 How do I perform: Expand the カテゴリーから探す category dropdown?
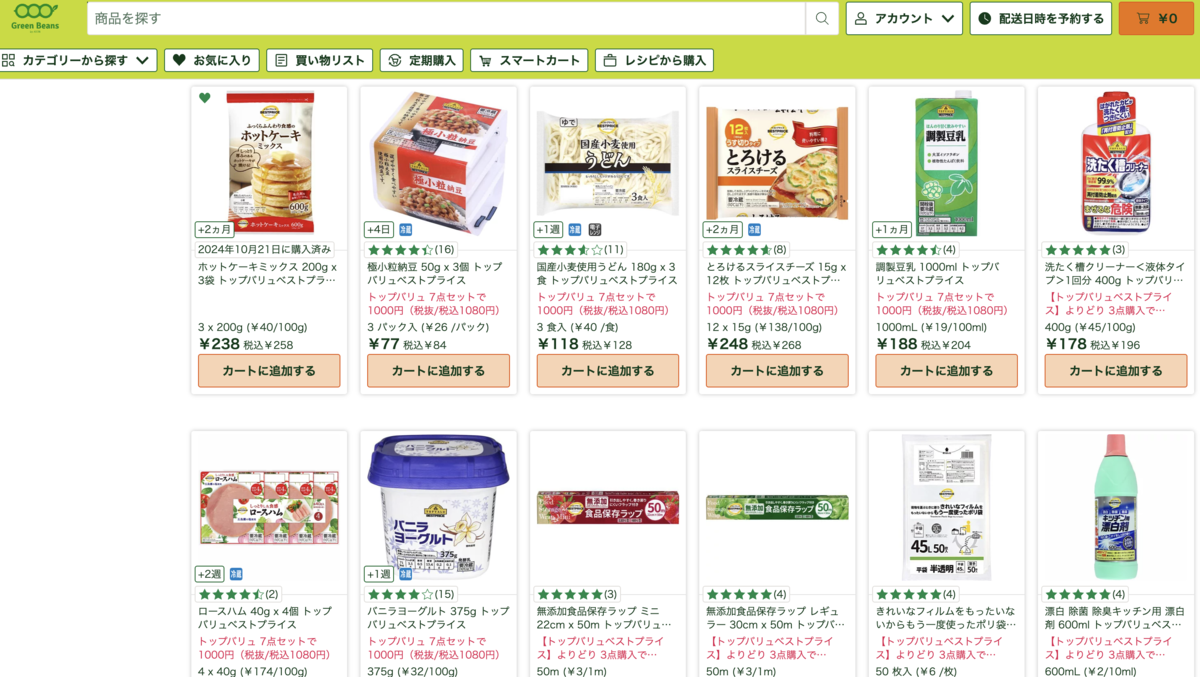point(78,60)
